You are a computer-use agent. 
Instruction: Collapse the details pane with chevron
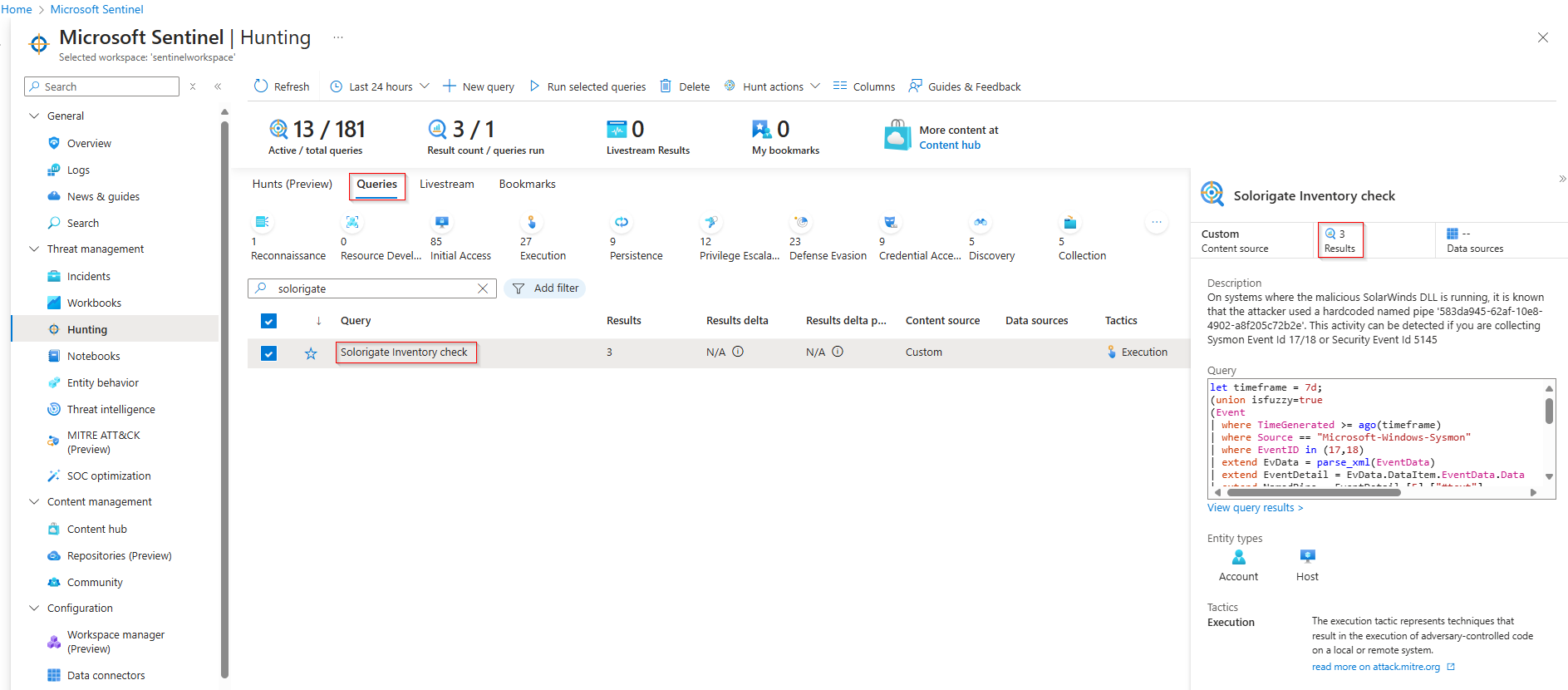(x=1562, y=179)
